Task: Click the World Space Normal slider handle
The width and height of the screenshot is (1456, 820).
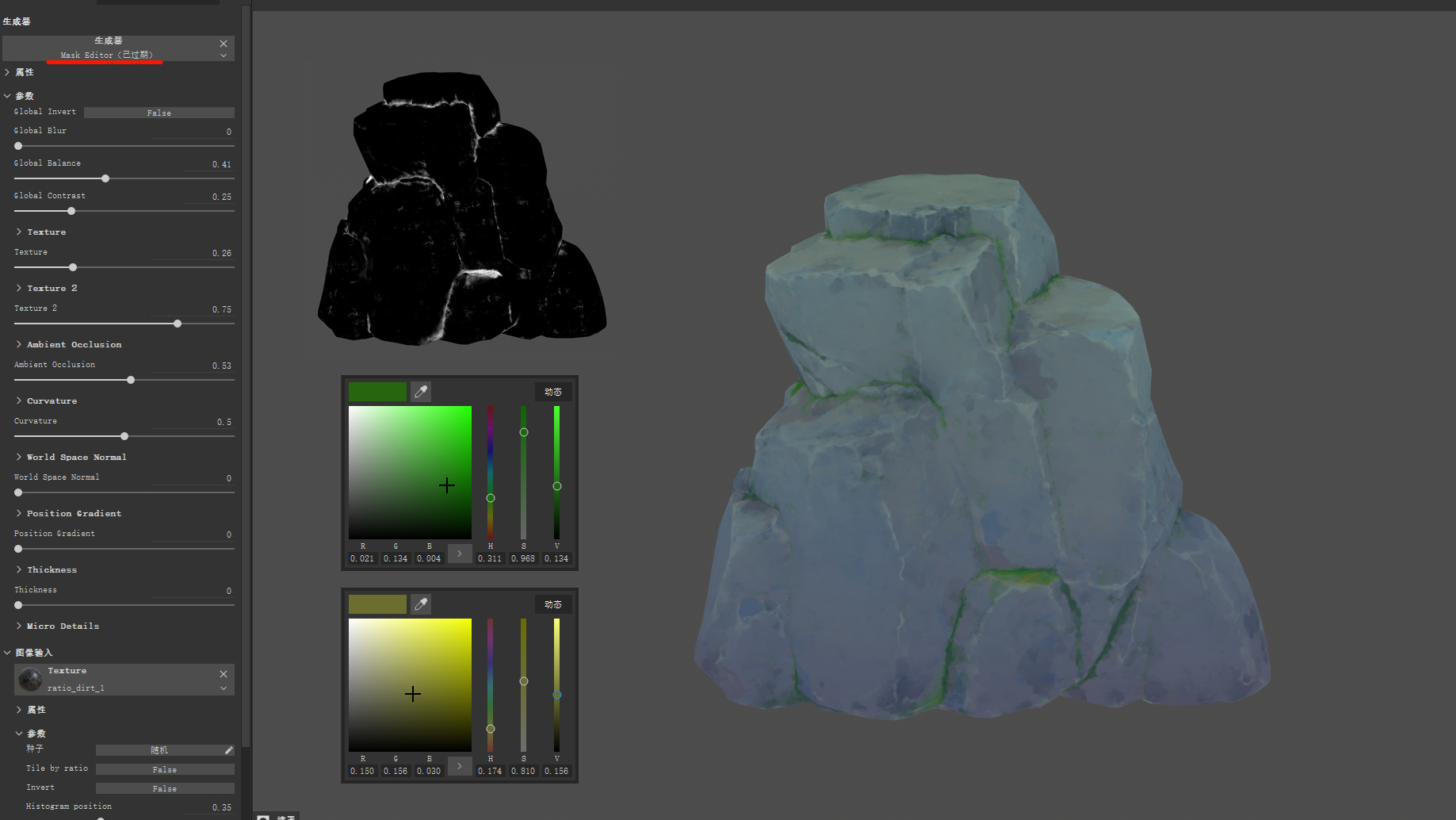Action: pyautogui.click(x=18, y=492)
